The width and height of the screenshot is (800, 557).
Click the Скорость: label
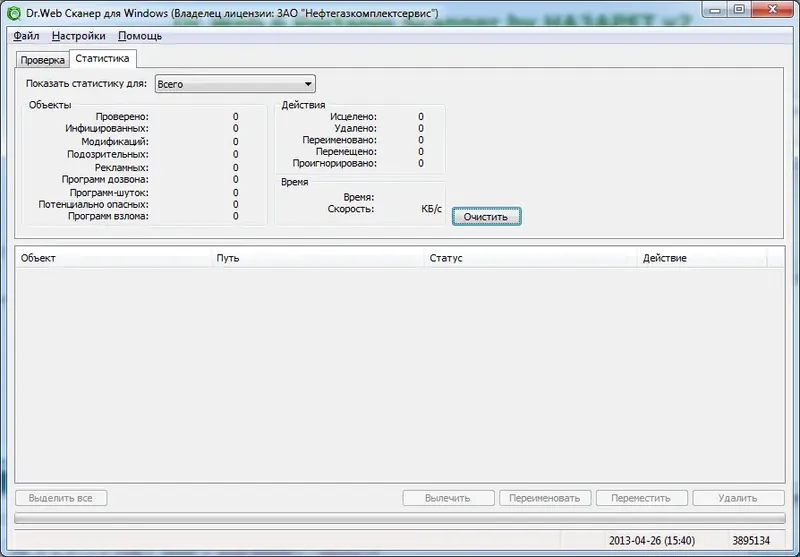pos(351,209)
